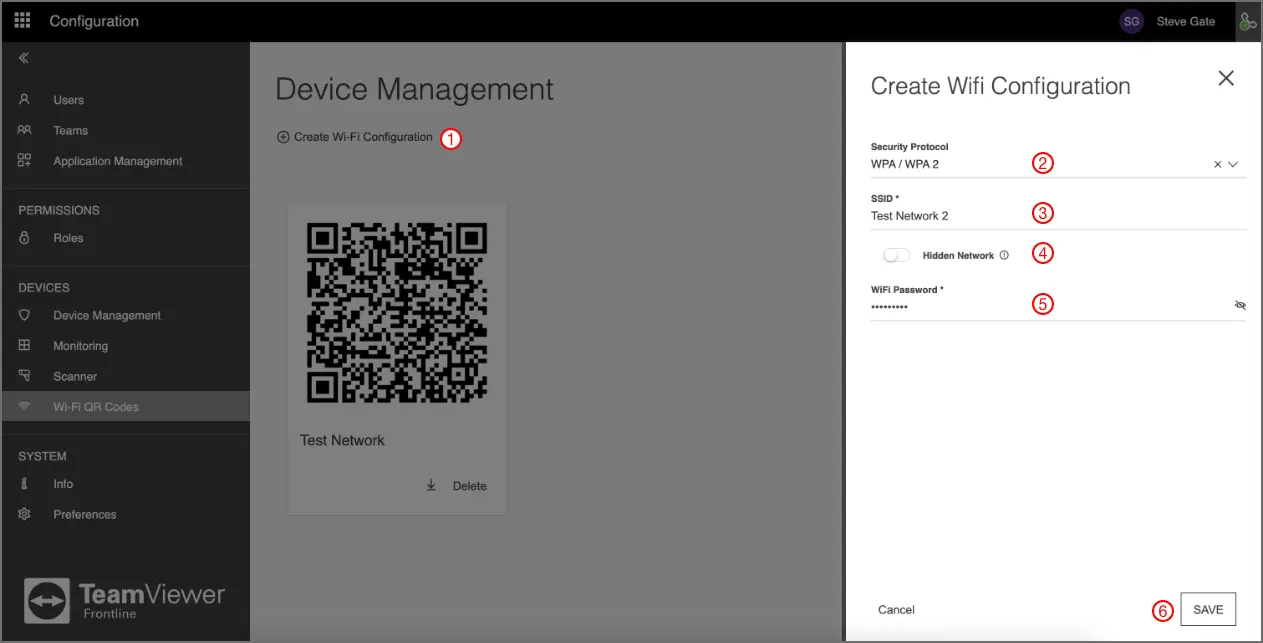
Task: Open the Steve Gate user menu
Action: [1185, 21]
